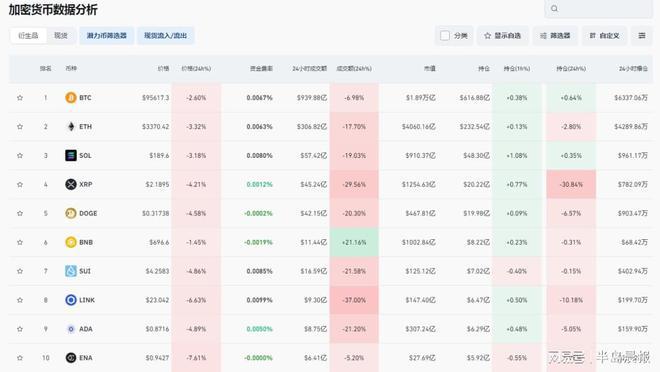
Task: Switch to the 衍生品 tab
Action: tap(28, 36)
